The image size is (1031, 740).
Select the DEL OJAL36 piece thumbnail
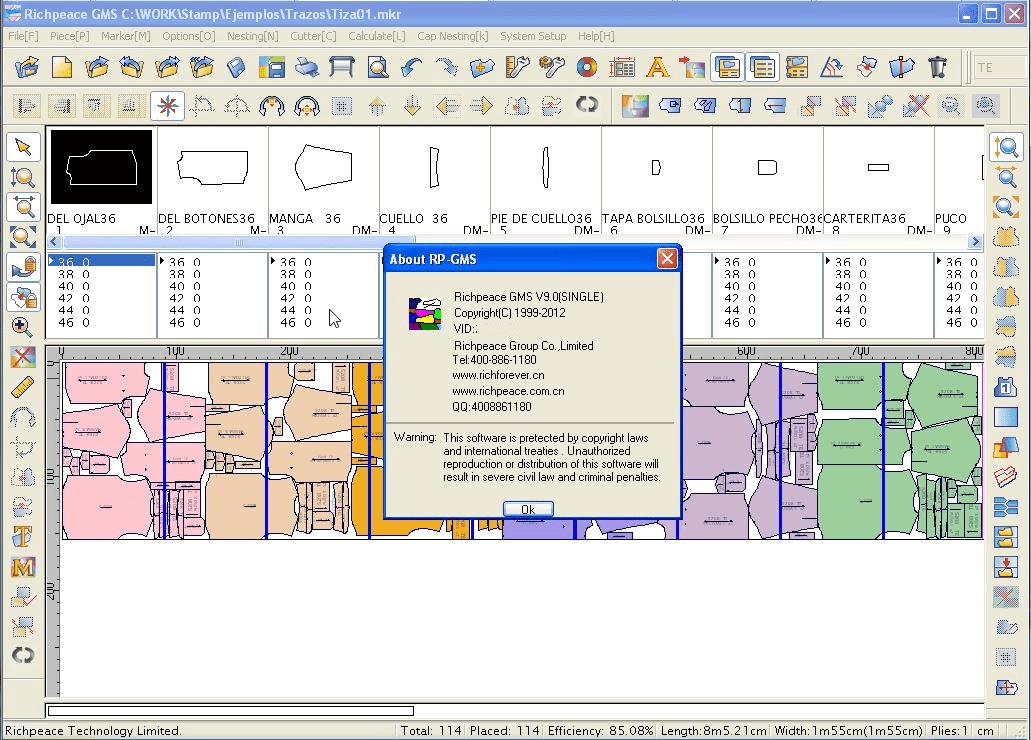(101, 167)
